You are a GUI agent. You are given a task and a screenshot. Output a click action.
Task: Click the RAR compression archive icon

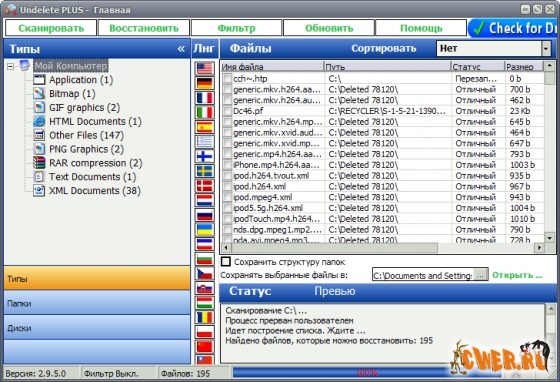point(39,163)
